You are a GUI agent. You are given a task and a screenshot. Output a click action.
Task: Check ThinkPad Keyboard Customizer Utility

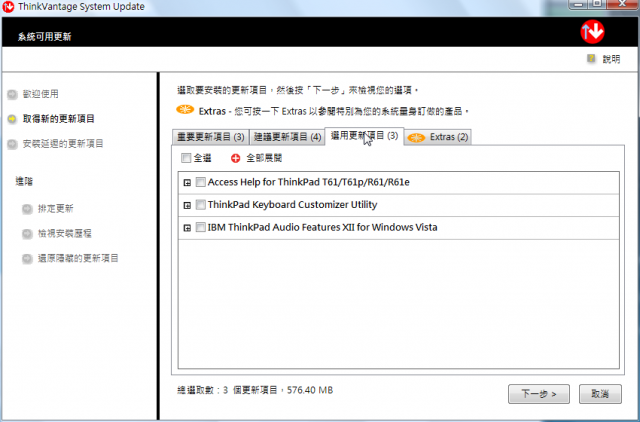[200, 204]
